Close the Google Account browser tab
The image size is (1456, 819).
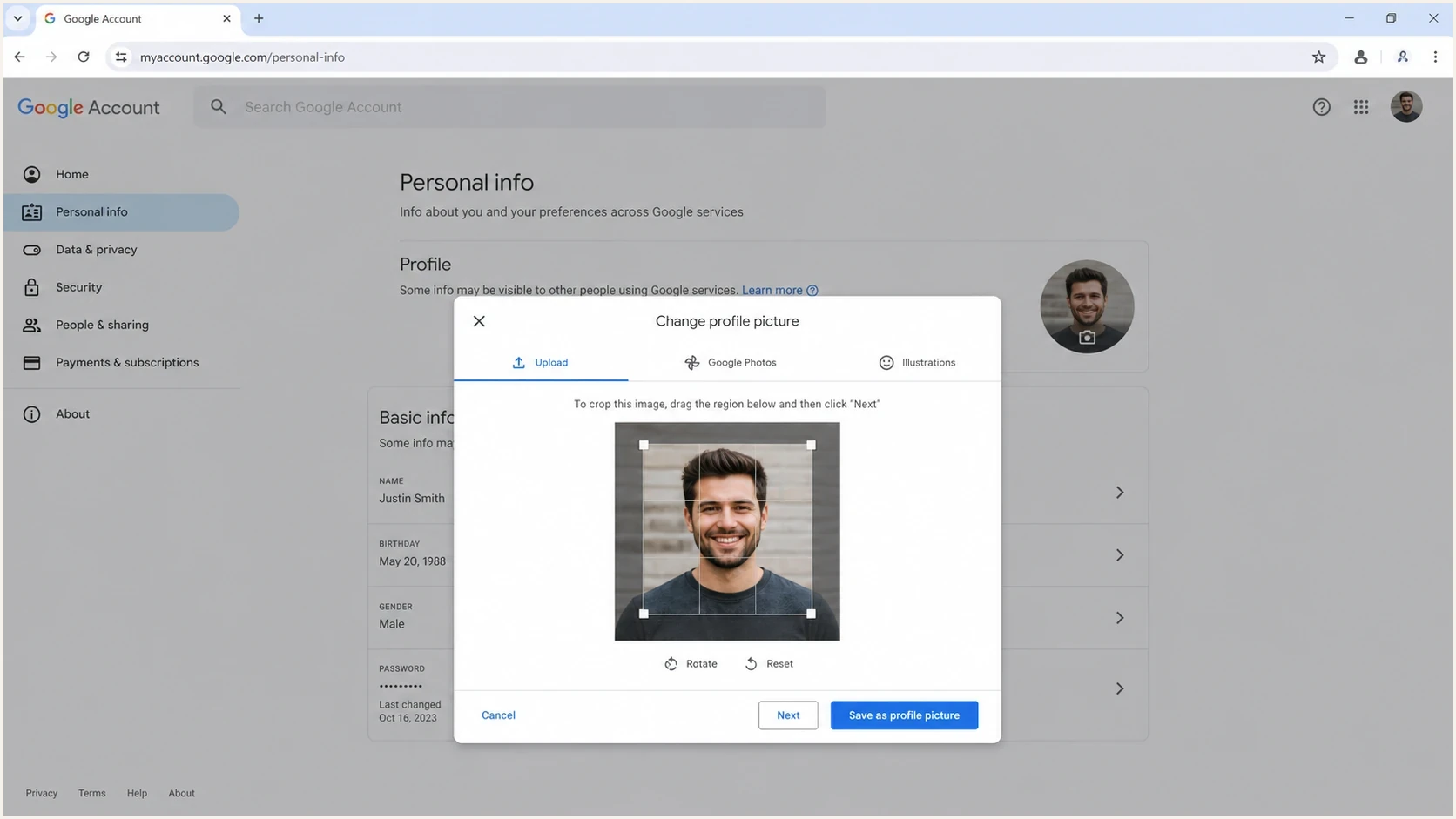point(226,18)
